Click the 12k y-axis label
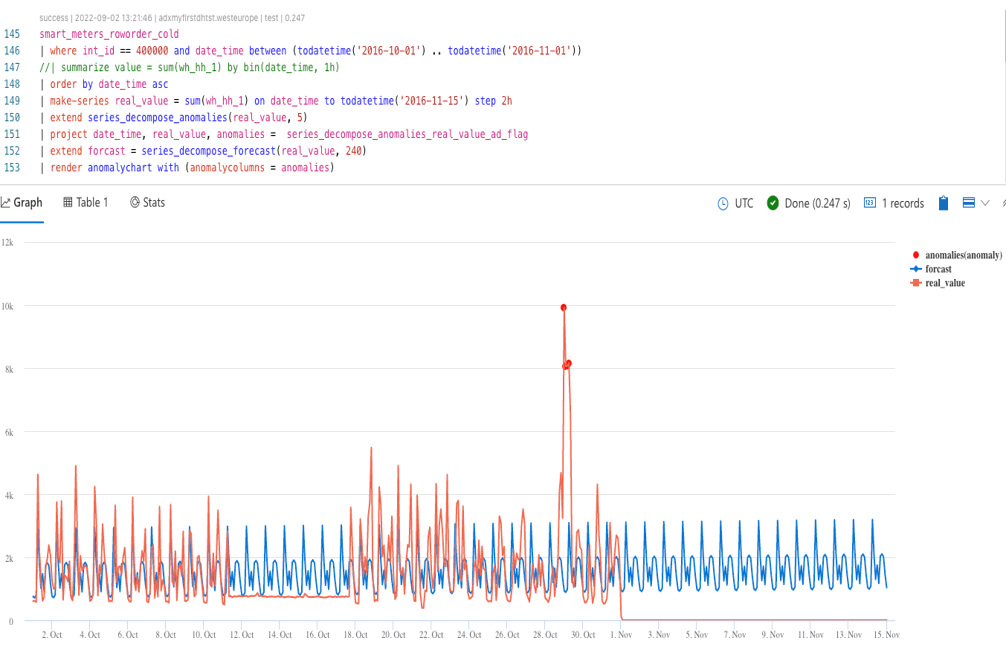The height and width of the screenshot is (649, 1006). [x=7, y=242]
